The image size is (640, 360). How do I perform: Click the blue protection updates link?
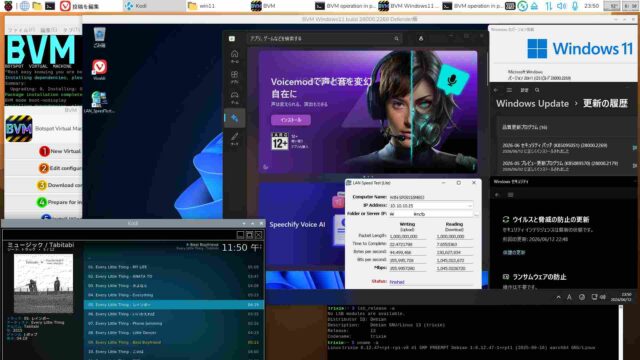tap(513, 253)
